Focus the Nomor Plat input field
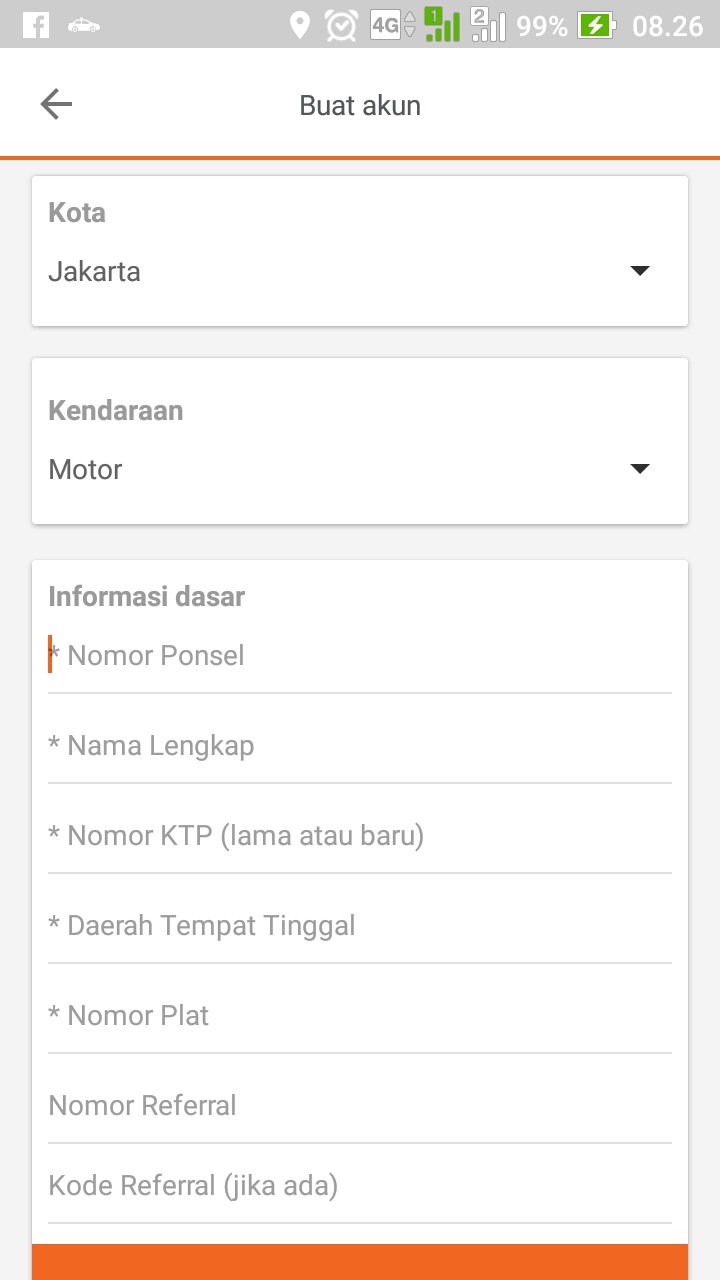Screen dimensions: 720x1280 (360, 1016)
